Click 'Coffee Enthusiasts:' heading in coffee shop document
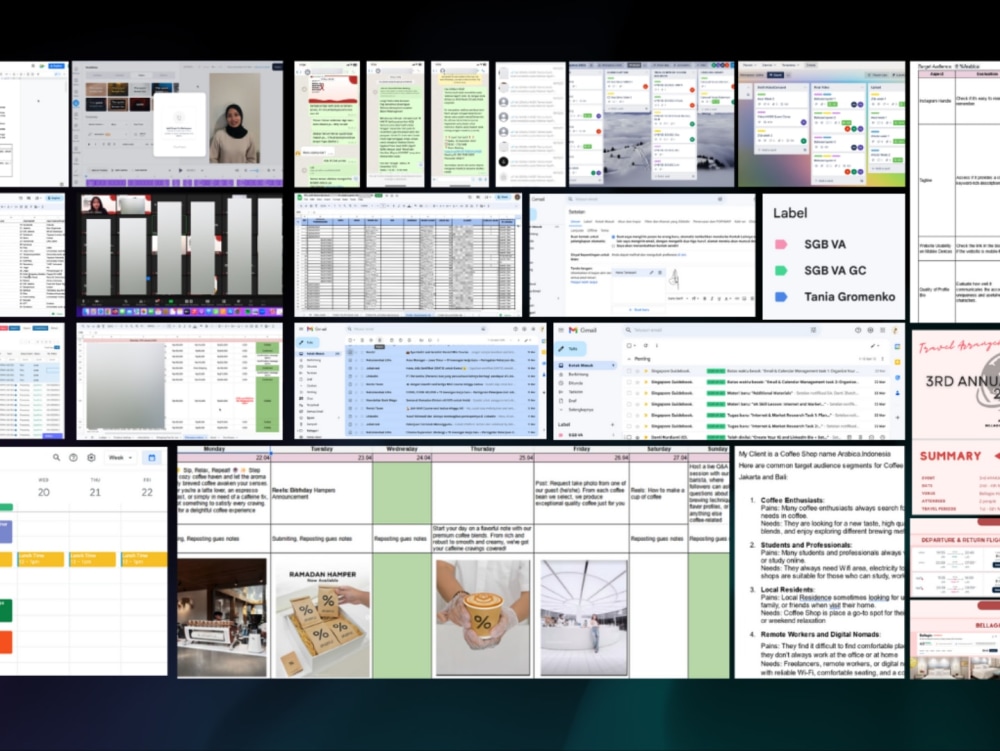Image resolution: width=1000 pixels, height=751 pixels. tap(792, 500)
